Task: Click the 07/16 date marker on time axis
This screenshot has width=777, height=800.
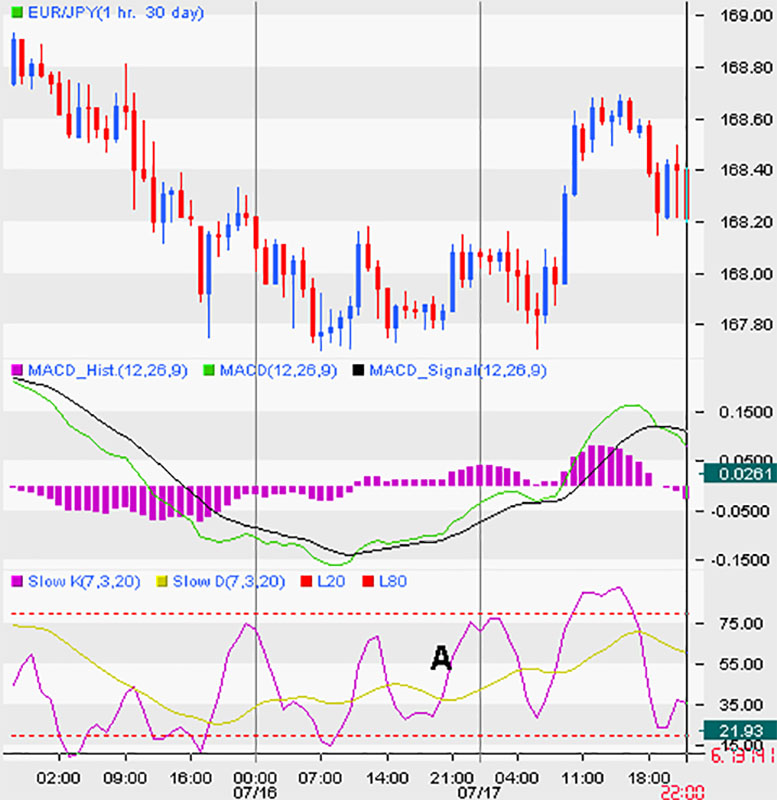Action: pyautogui.click(x=255, y=793)
